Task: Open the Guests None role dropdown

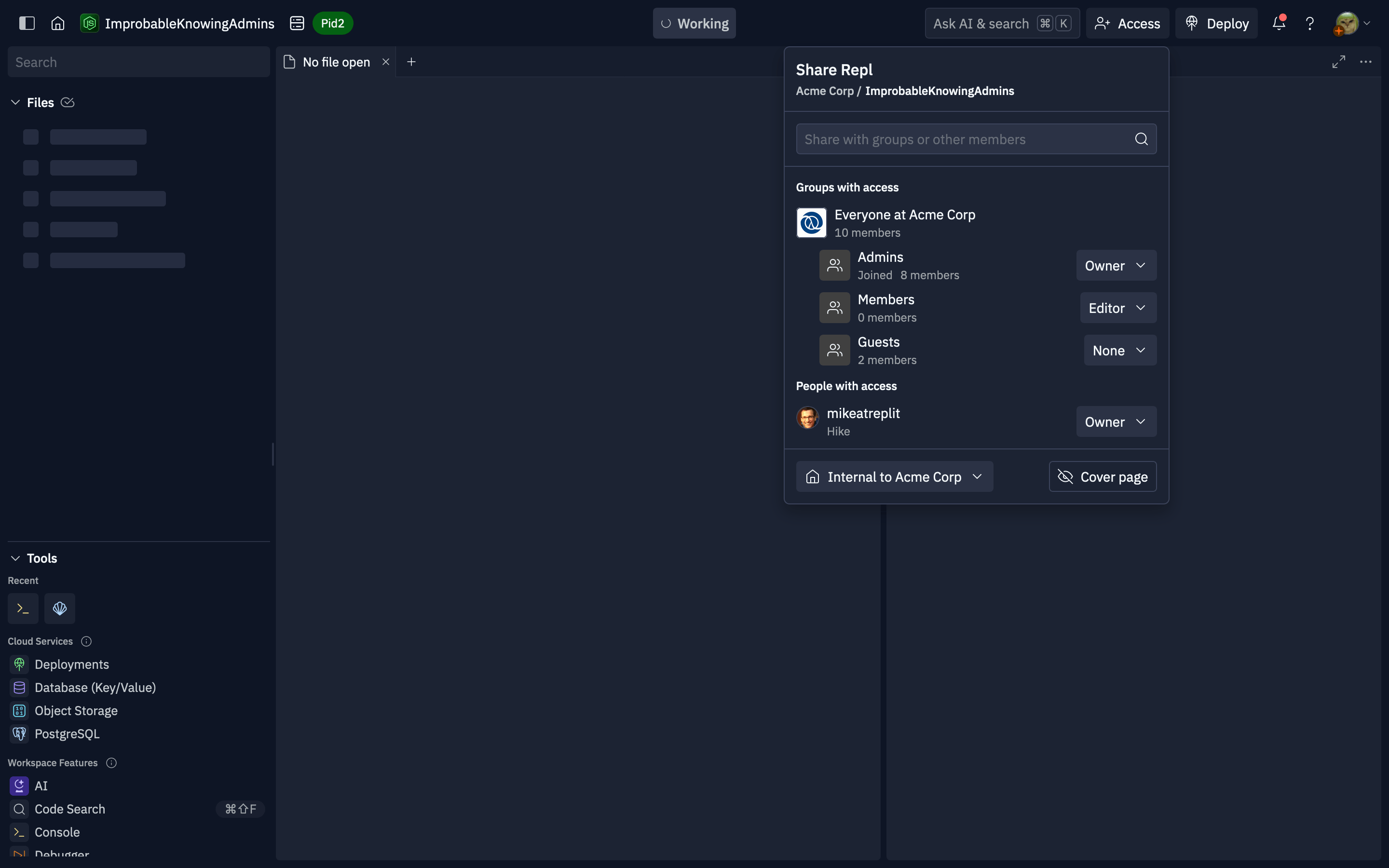Action: (1120, 350)
